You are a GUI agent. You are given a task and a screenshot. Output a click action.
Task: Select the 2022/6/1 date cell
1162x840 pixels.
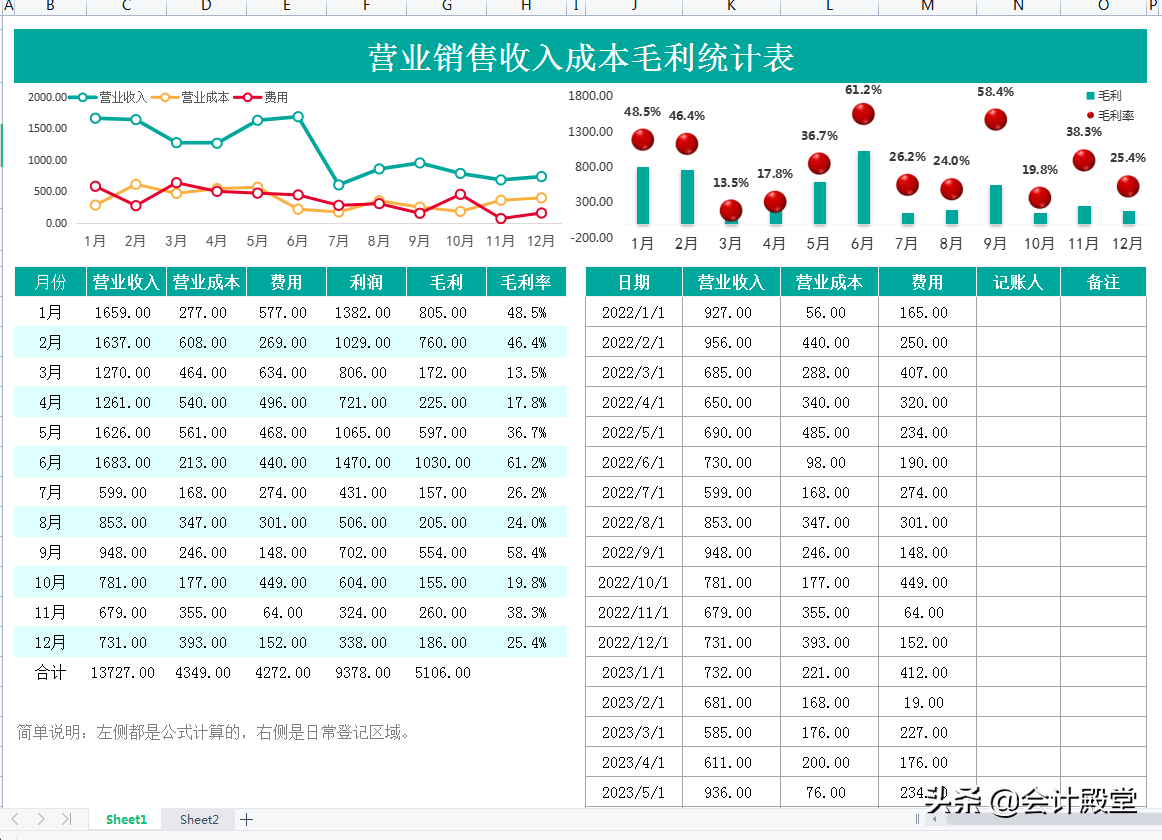[x=633, y=462]
